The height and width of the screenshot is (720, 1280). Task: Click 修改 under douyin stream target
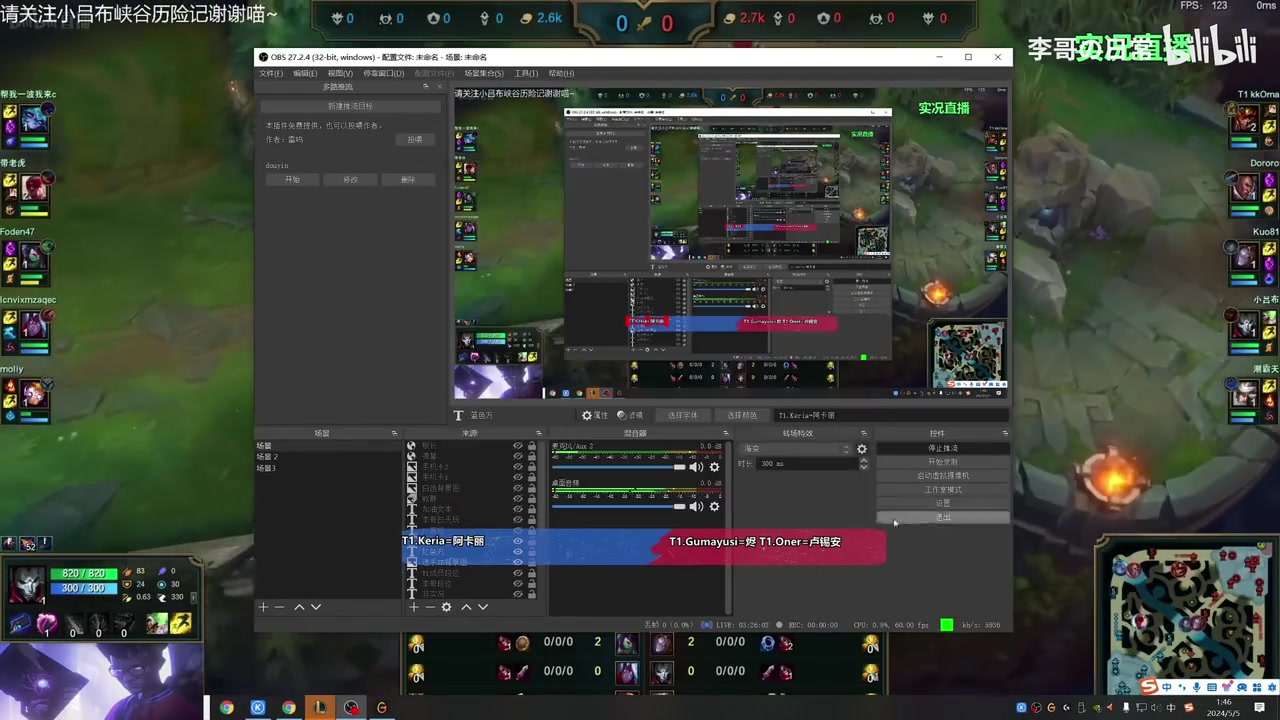[350, 179]
